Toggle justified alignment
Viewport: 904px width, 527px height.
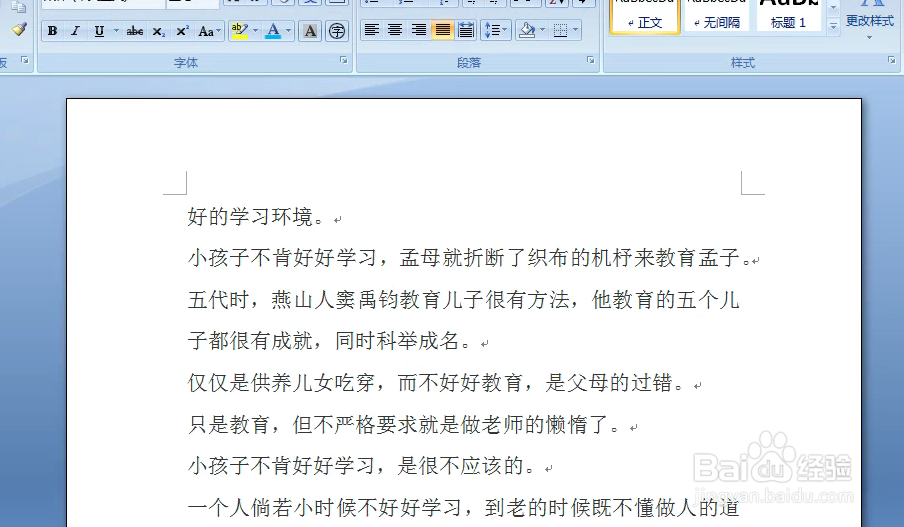(x=442, y=30)
